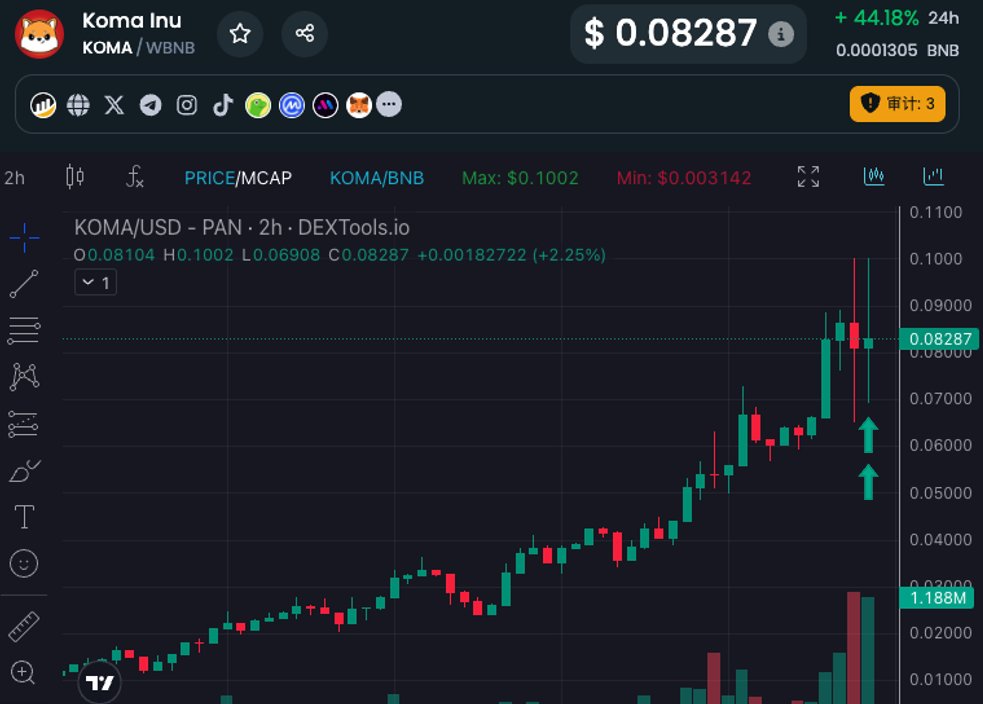Click the TradingView logo on chart
The height and width of the screenshot is (704, 983).
100,681
